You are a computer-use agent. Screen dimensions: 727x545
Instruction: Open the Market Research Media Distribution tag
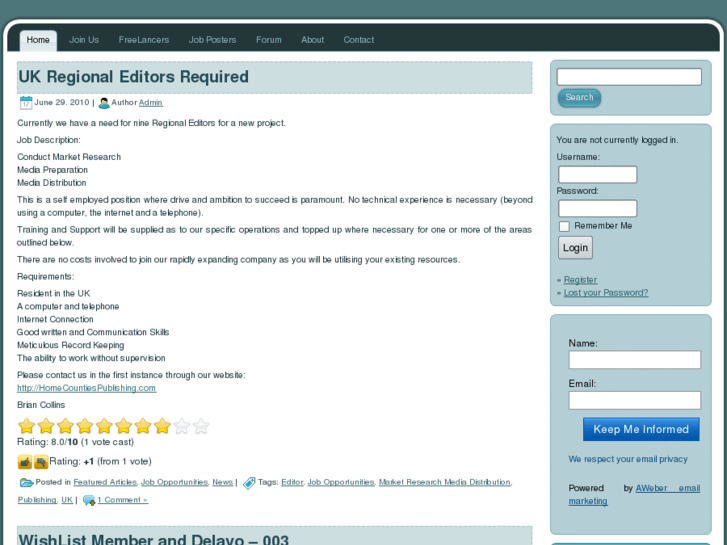click(445, 482)
